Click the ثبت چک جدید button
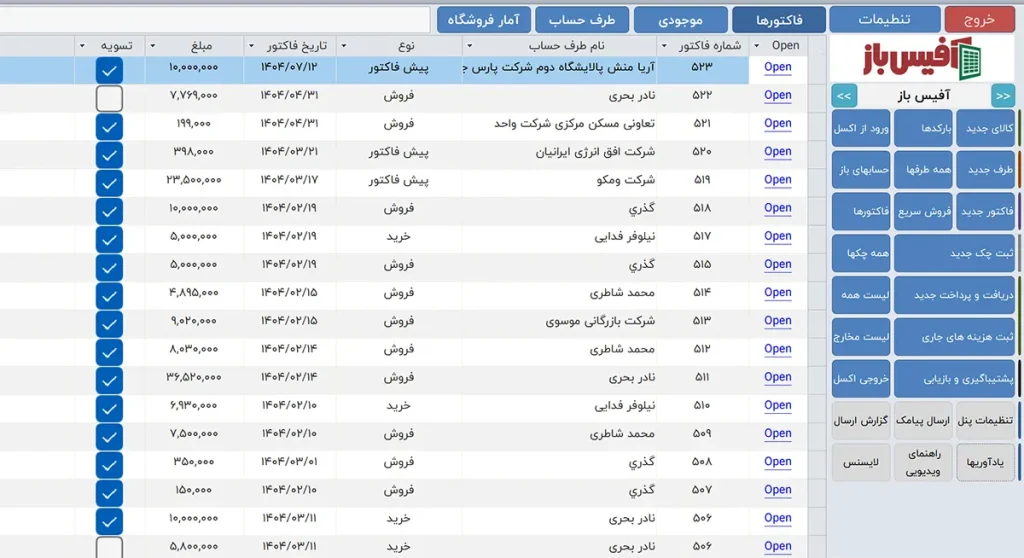The width and height of the screenshot is (1024, 558). click(955, 254)
